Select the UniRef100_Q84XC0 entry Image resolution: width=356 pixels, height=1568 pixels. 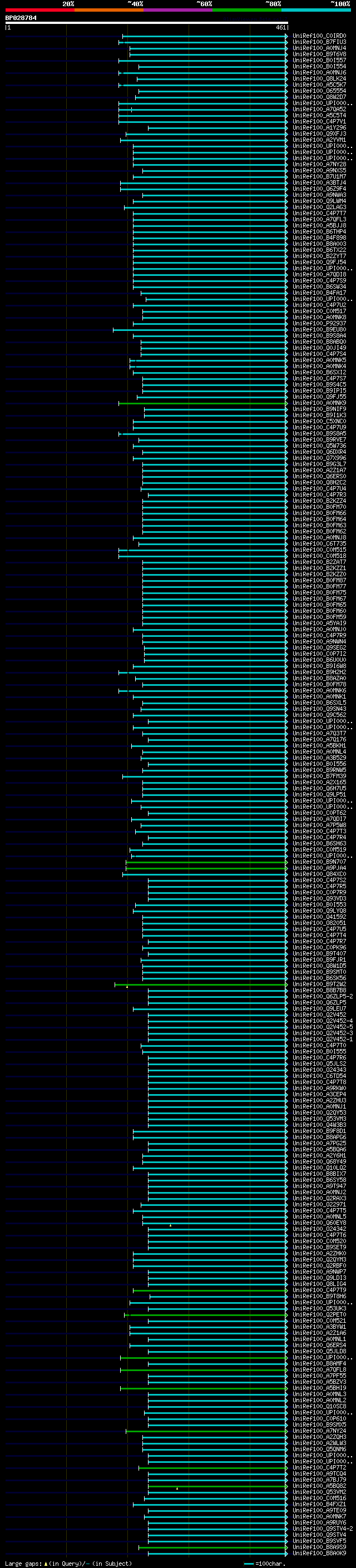[319, 874]
